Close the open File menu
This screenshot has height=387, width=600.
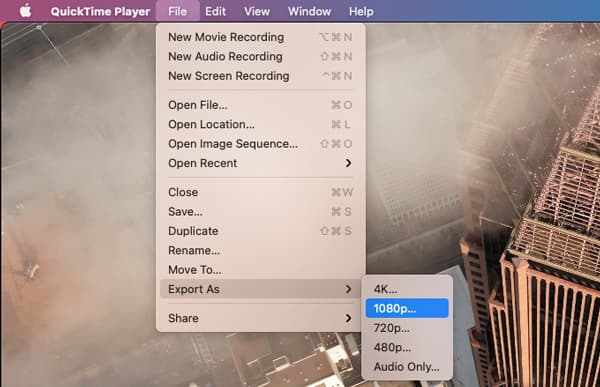coord(178,11)
